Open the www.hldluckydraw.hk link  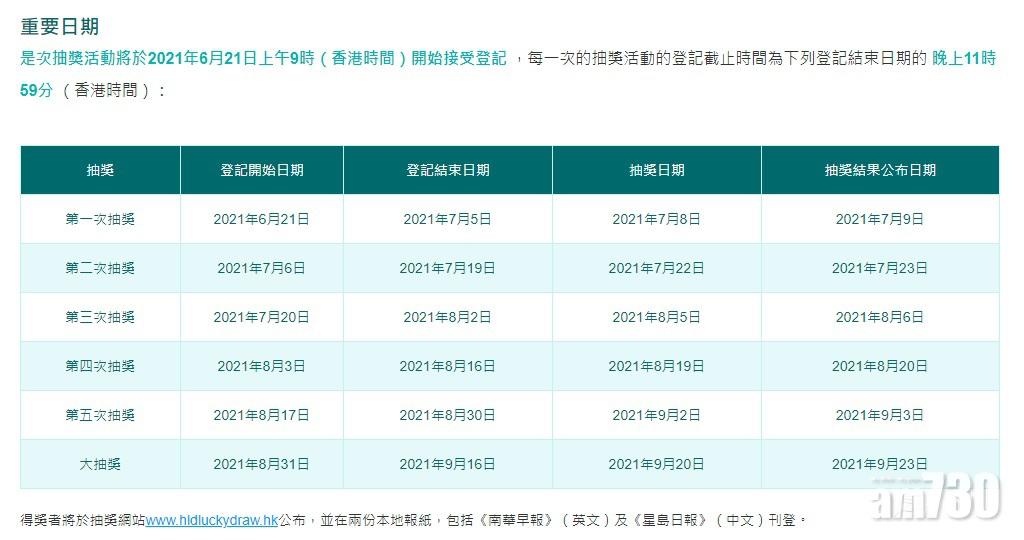[x=212, y=520]
